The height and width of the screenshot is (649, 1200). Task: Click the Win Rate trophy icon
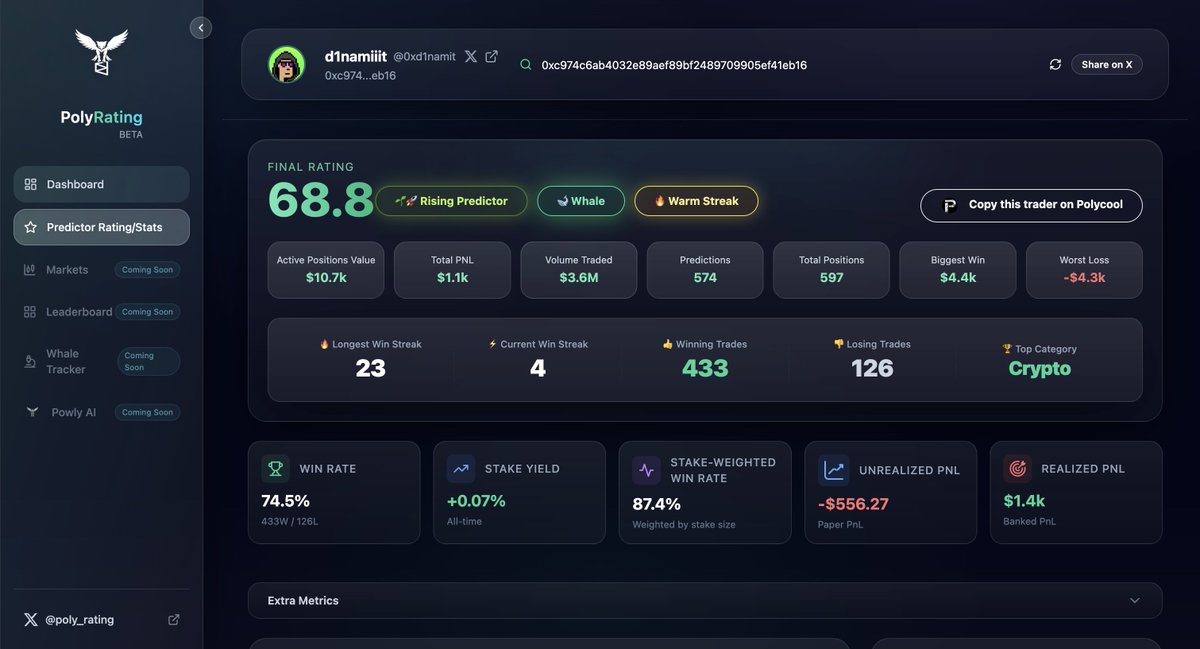275,468
